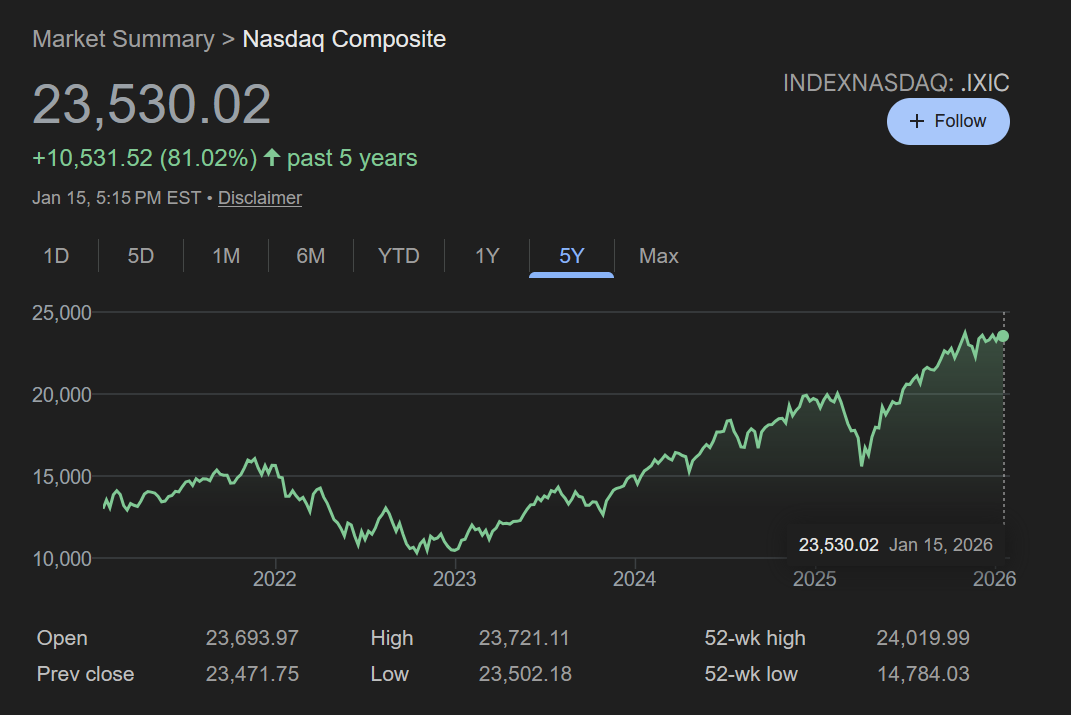1071x715 pixels.
Task: Open the Market Summary breadcrumb
Action: pyautogui.click(x=123, y=39)
